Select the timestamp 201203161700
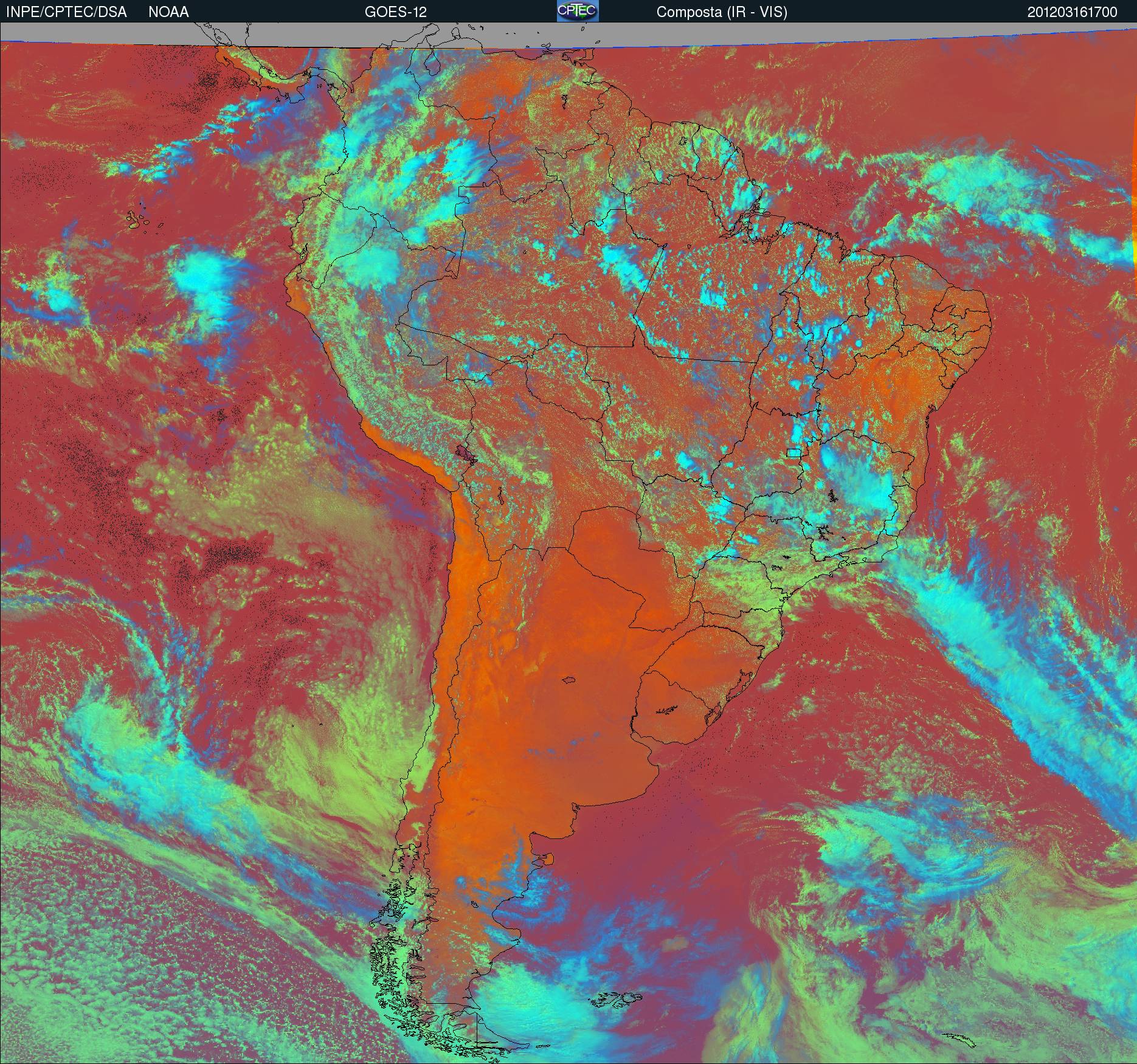 pyautogui.click(x=1073, y=12)
